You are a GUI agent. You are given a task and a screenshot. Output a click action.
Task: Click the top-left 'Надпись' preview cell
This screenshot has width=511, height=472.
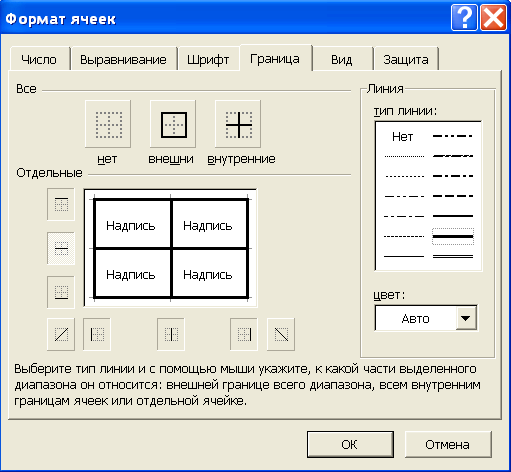(x=131, y=226)
